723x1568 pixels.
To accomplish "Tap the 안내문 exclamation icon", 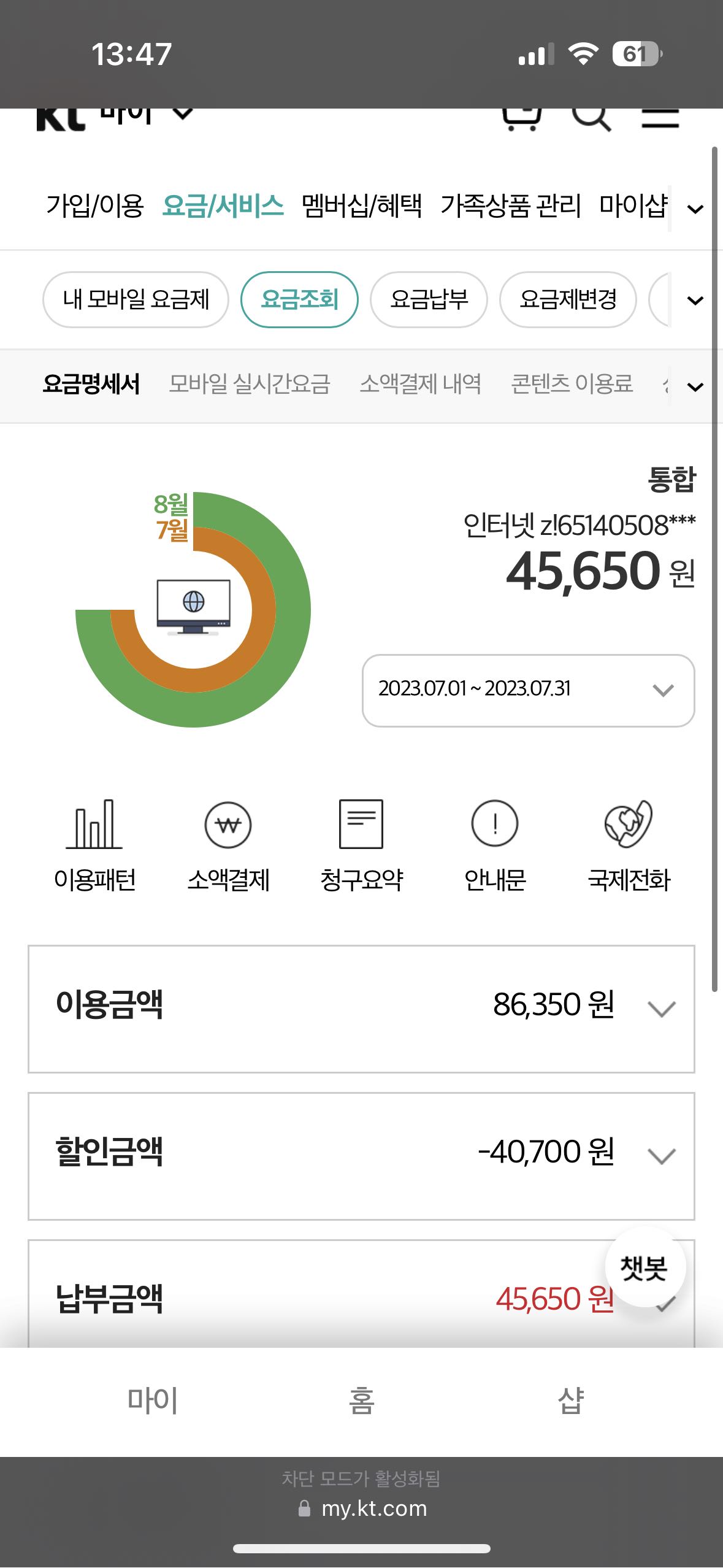I will click(495, 824).
